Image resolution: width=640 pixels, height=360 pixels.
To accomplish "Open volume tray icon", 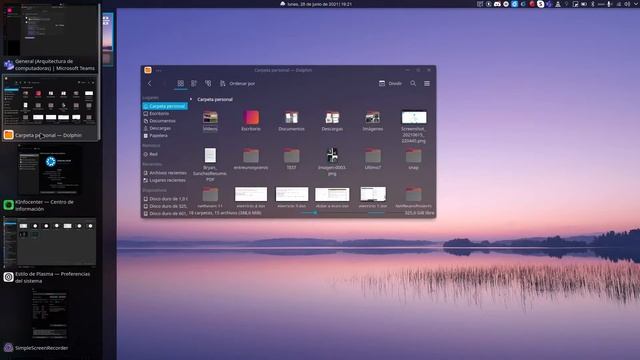I will click(x=627, y=4).
